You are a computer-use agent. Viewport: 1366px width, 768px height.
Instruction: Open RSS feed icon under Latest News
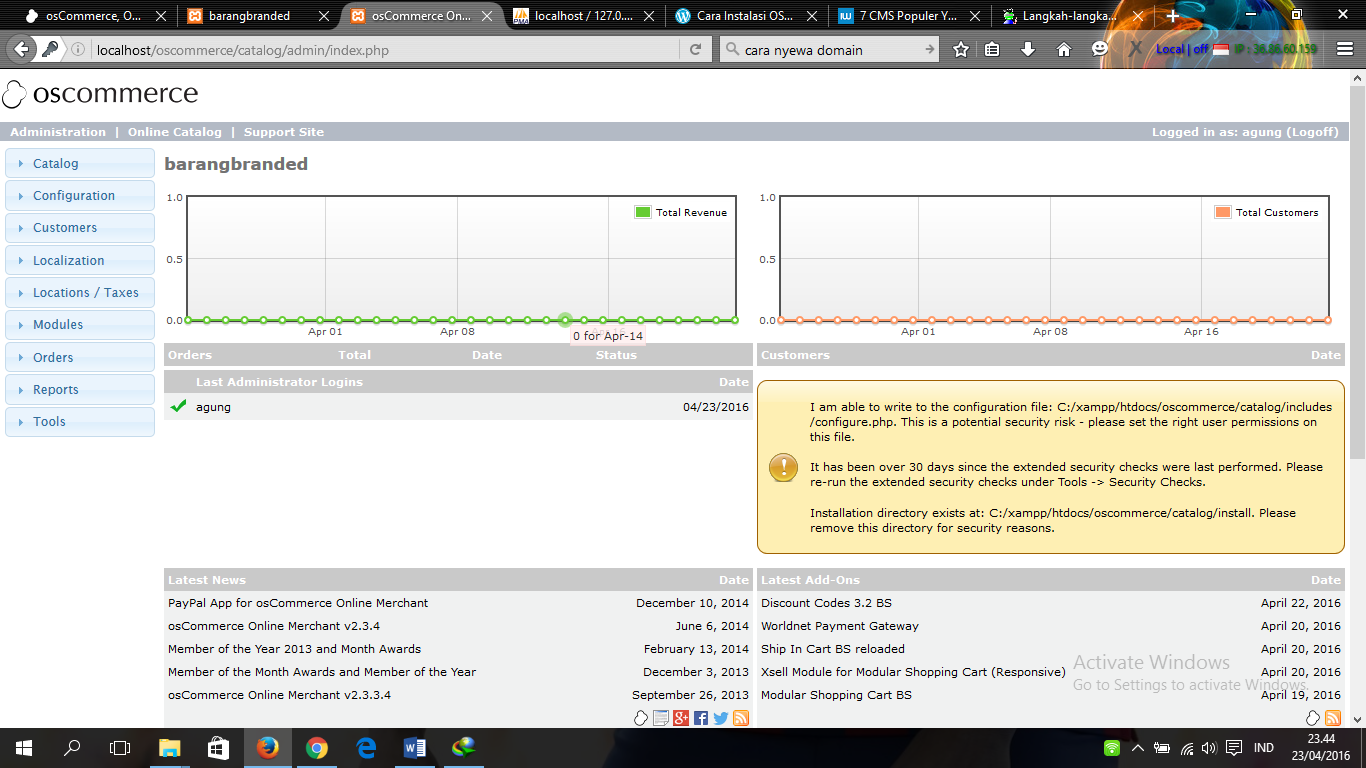(x=741, y=718)
